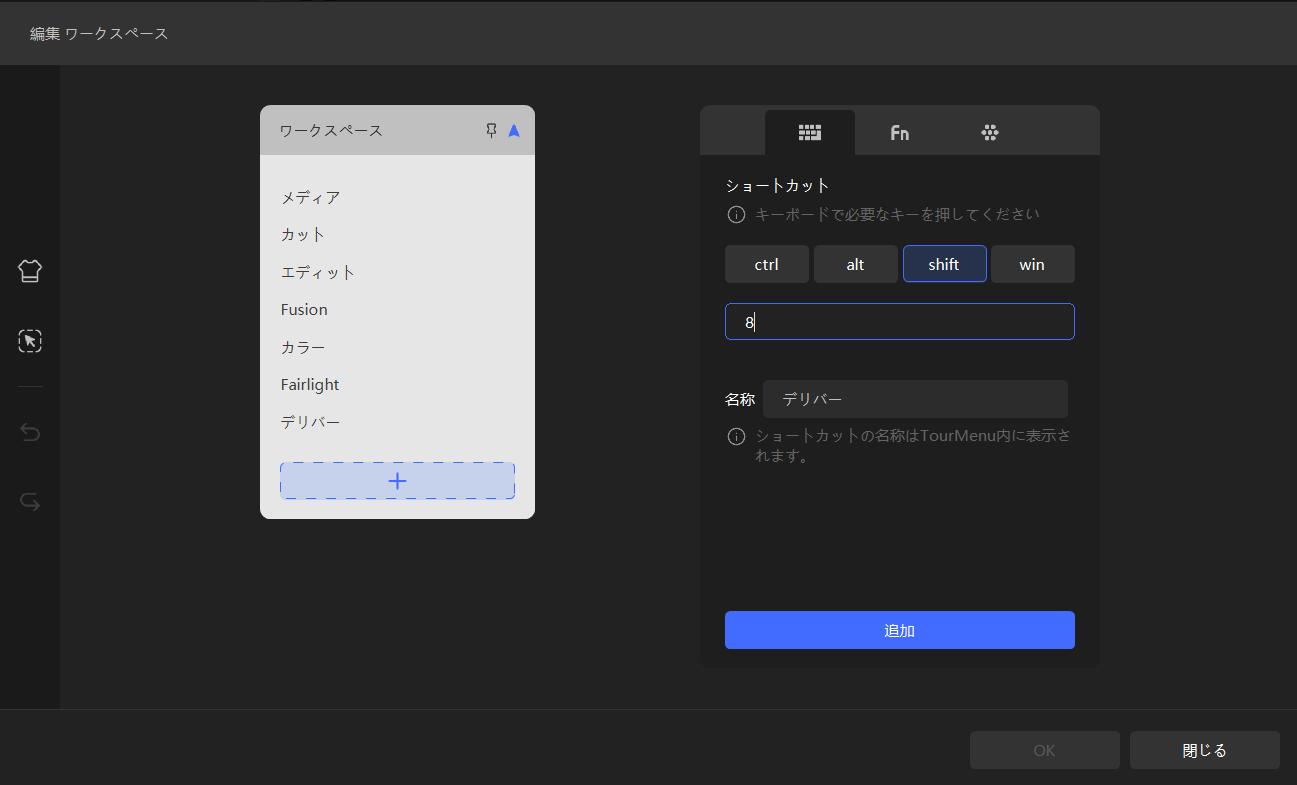Viewport: 1297px width, 785px height.
Task: Select エディット in the workspace menu
Action: click(x=318, y=272)
